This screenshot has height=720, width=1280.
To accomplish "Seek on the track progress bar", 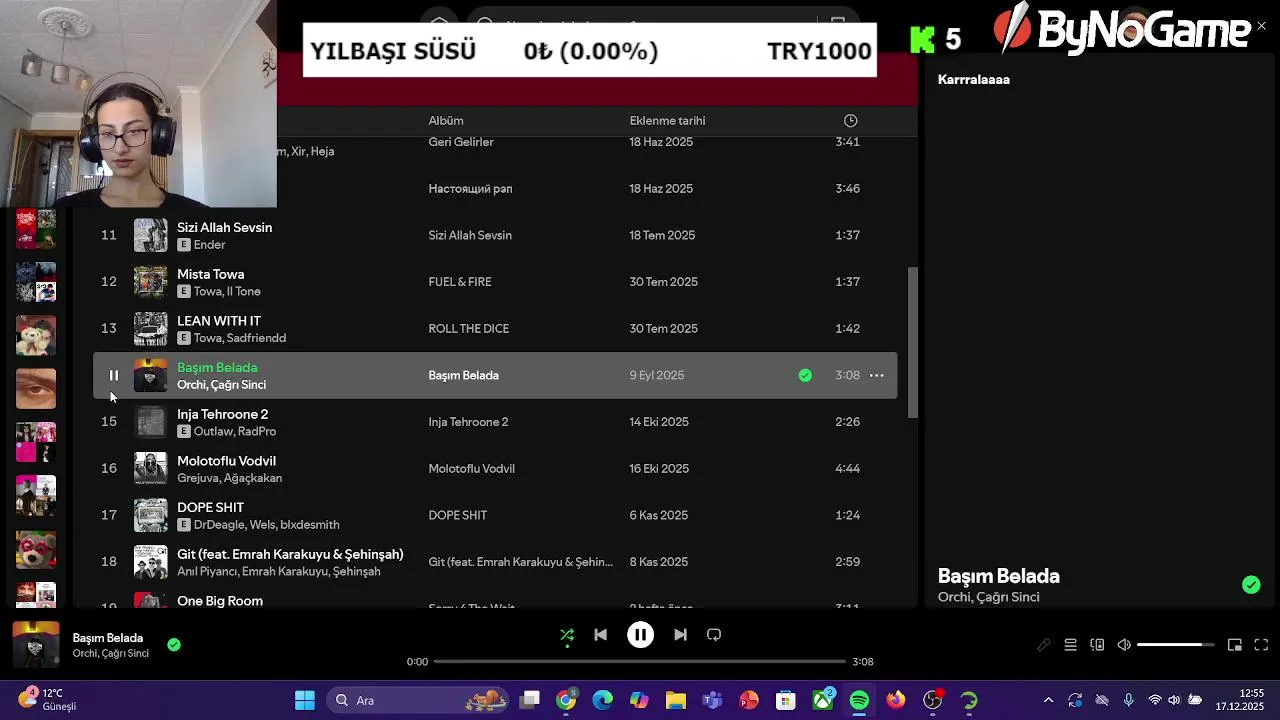I will (x=640, y=661).
